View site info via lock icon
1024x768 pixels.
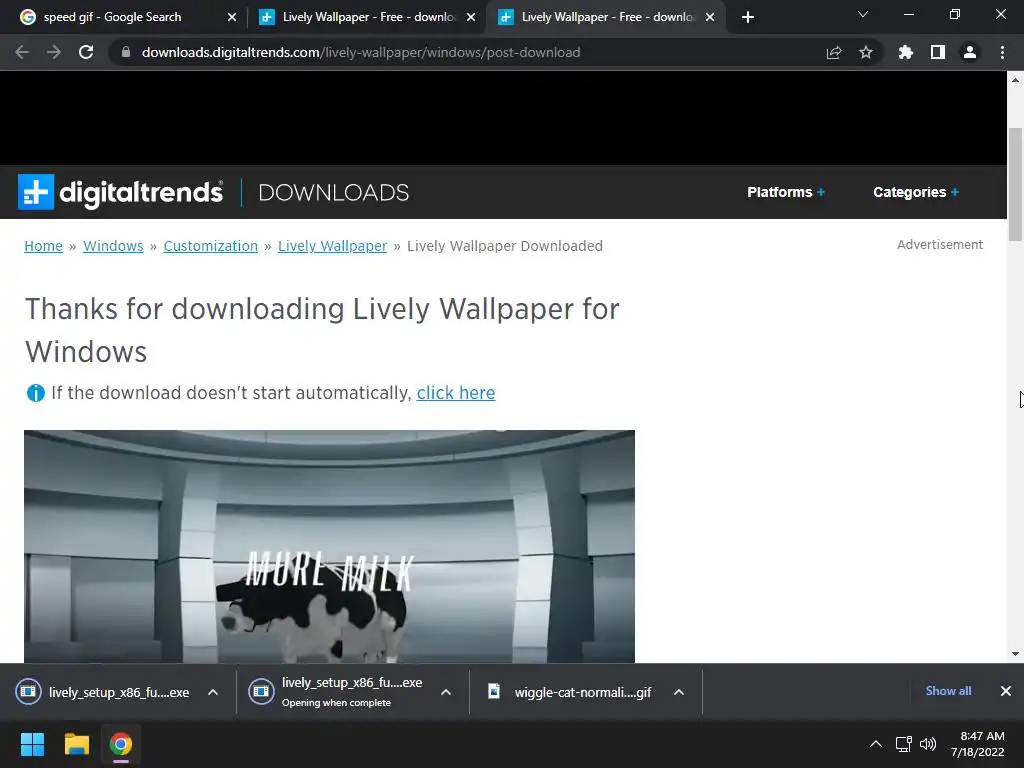tap(126, 52)
